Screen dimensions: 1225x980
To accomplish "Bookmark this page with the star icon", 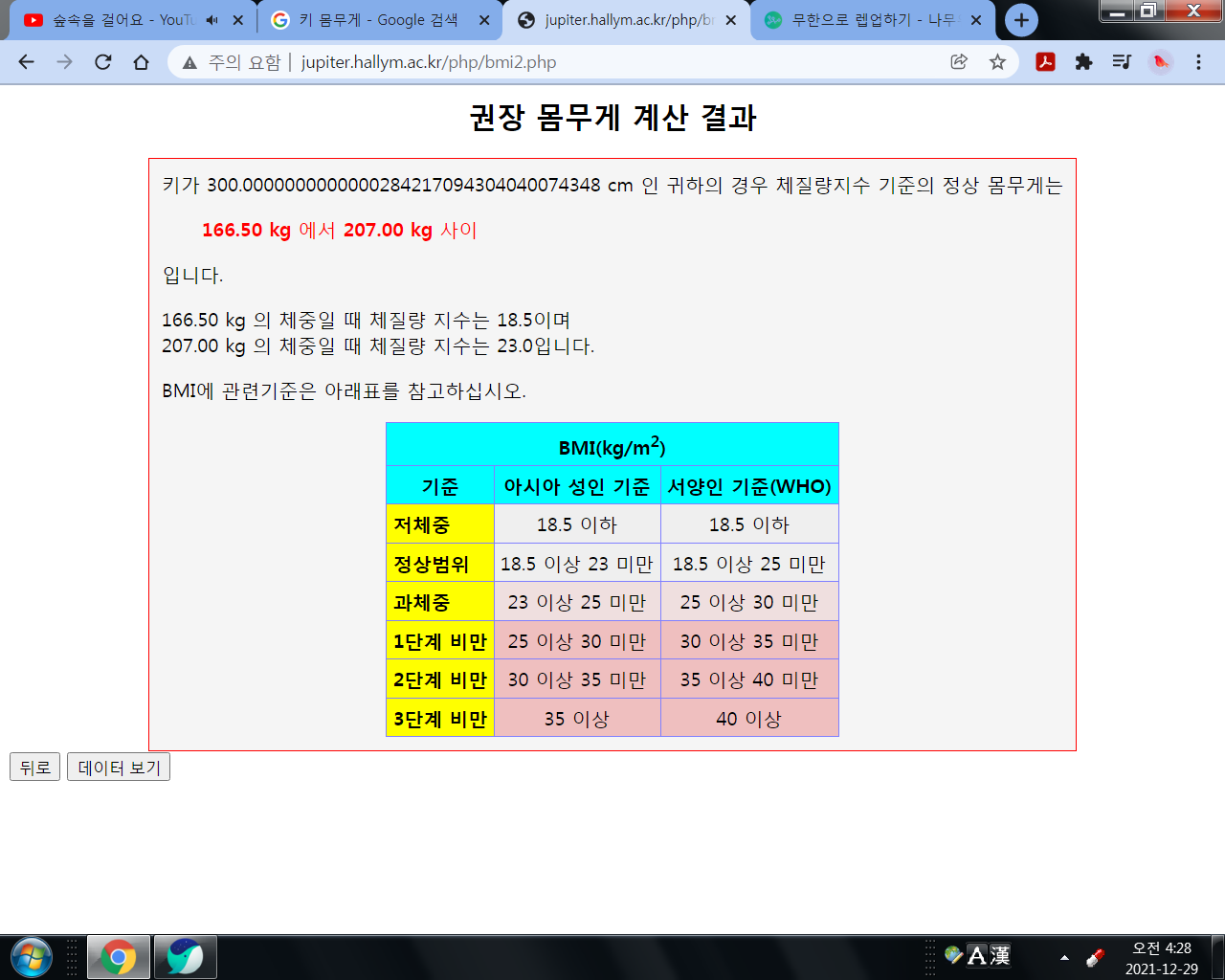I will [x=997, y=62].
